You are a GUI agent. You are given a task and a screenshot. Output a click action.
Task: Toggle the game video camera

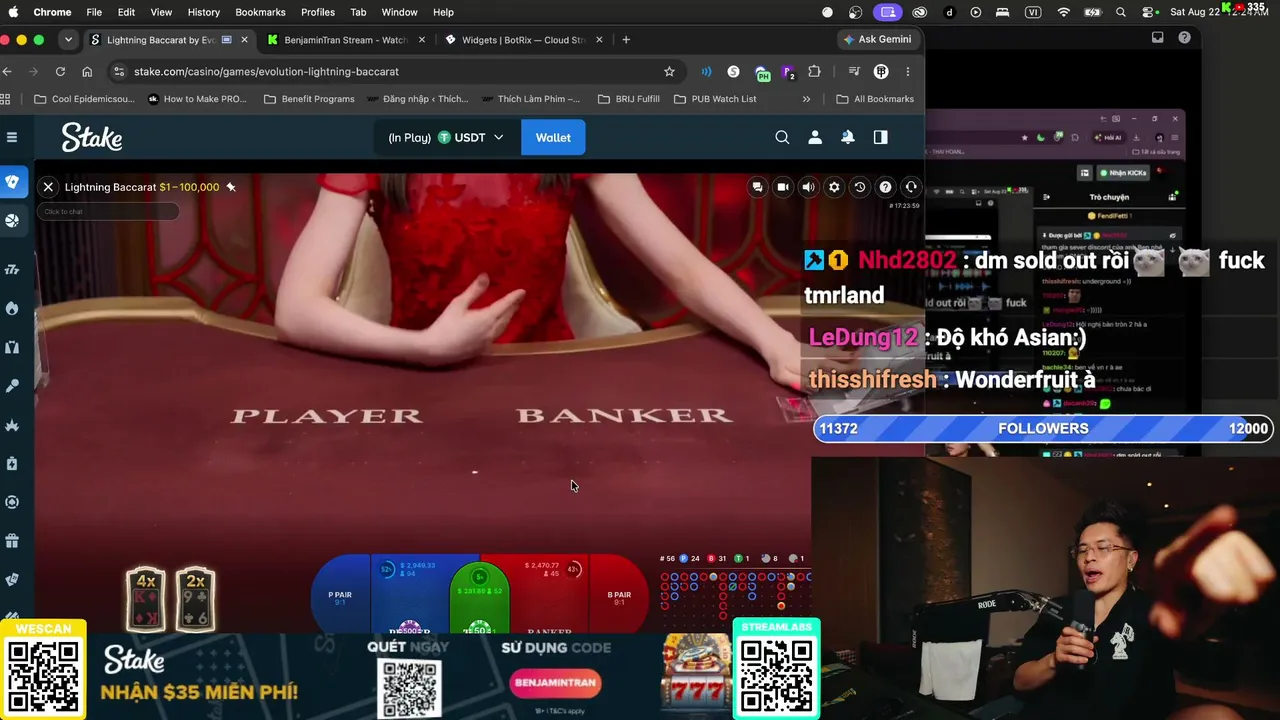(x=783, y=187)
